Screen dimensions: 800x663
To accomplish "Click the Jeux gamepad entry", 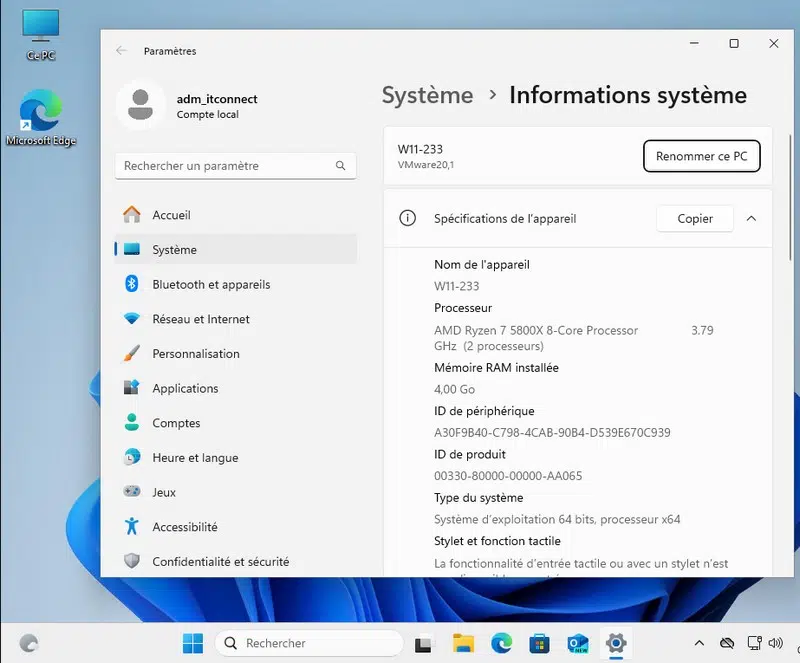I will click(x=164, y=492).
